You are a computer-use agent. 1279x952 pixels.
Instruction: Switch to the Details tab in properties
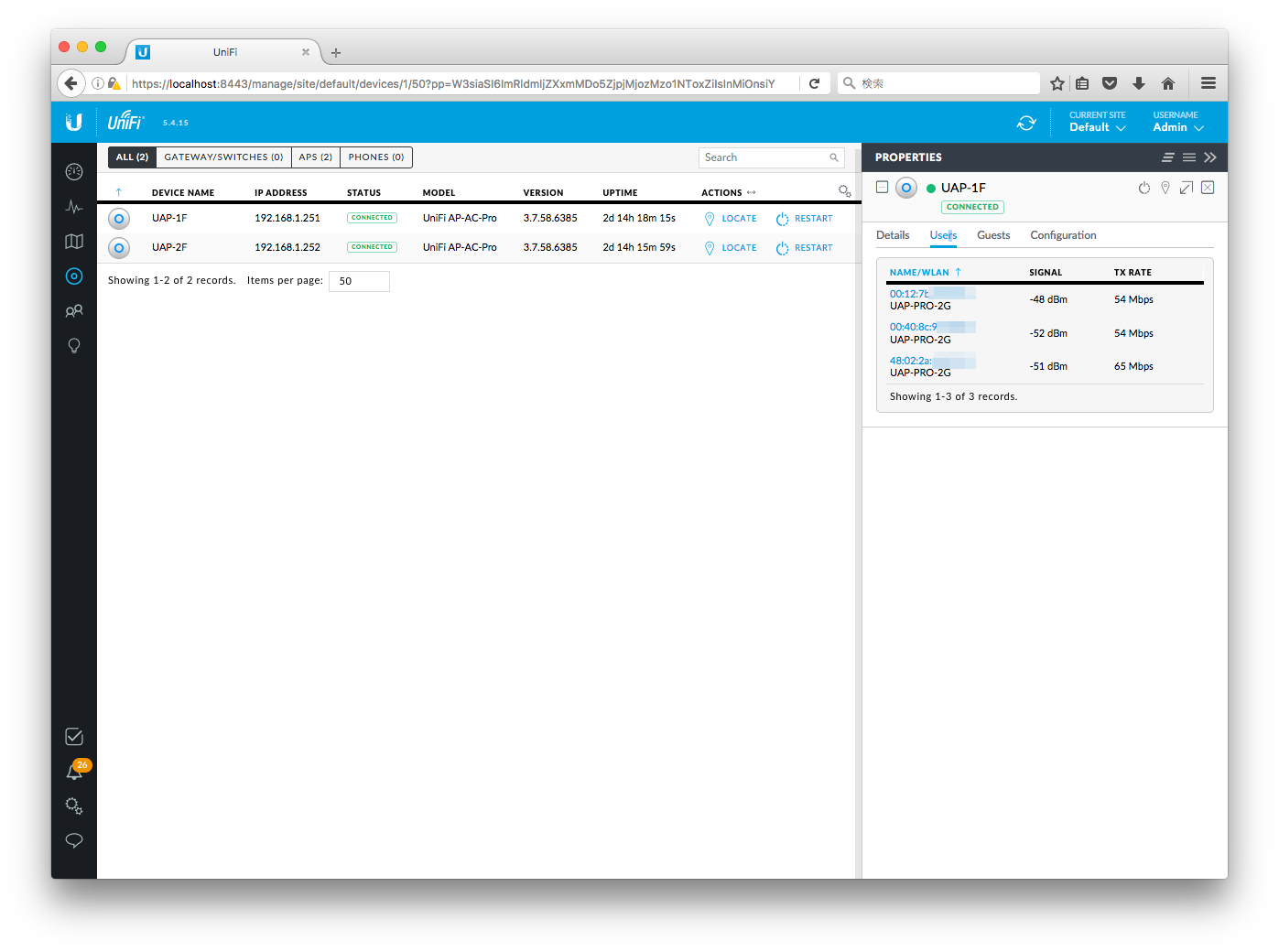tap(893, 235)
